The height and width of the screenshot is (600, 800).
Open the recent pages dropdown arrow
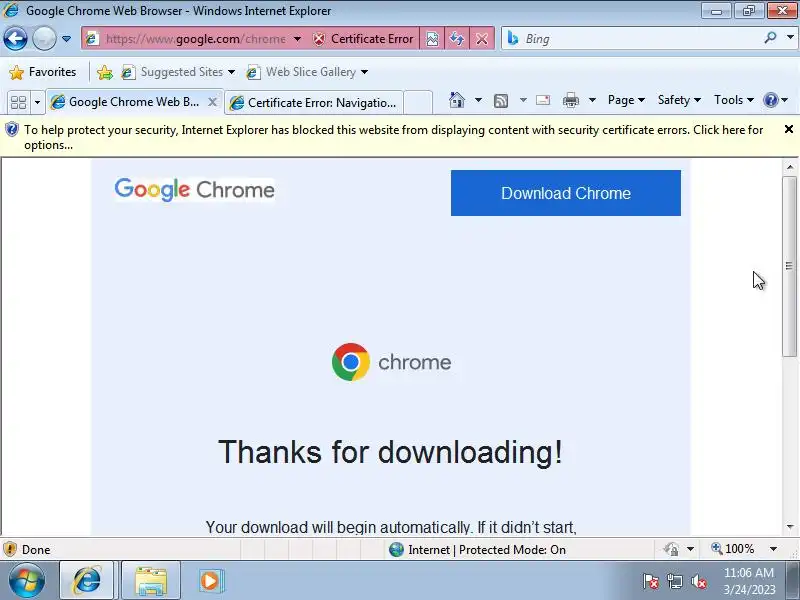click(66, 39)
